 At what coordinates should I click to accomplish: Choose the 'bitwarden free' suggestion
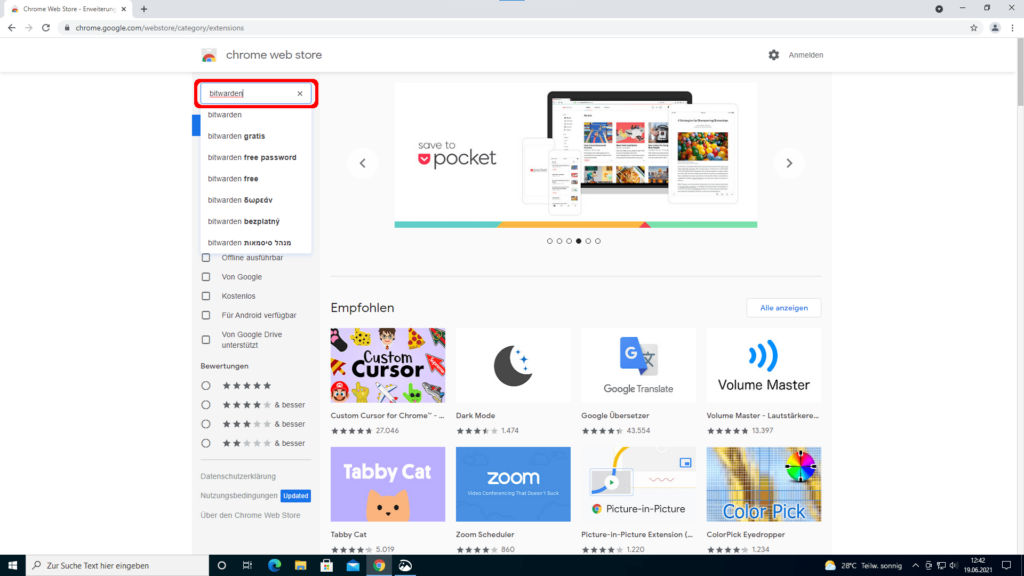click(x=256, y=179)
